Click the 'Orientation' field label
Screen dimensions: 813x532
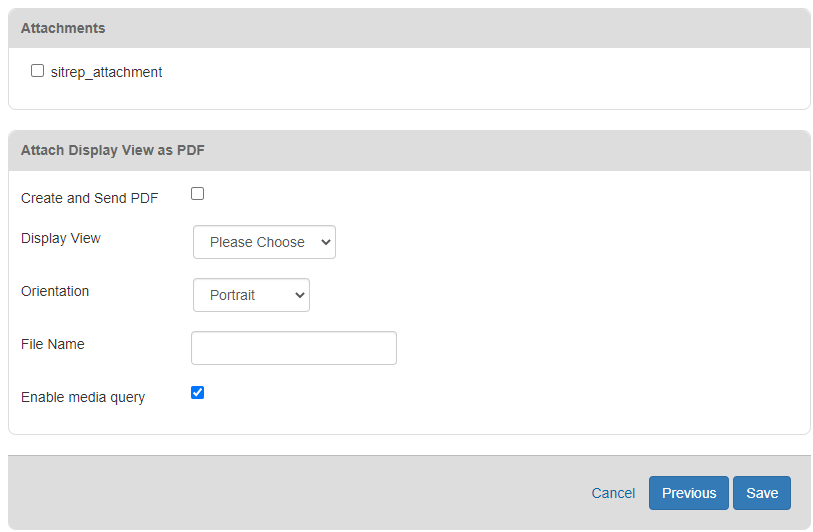tap(55, 291)
